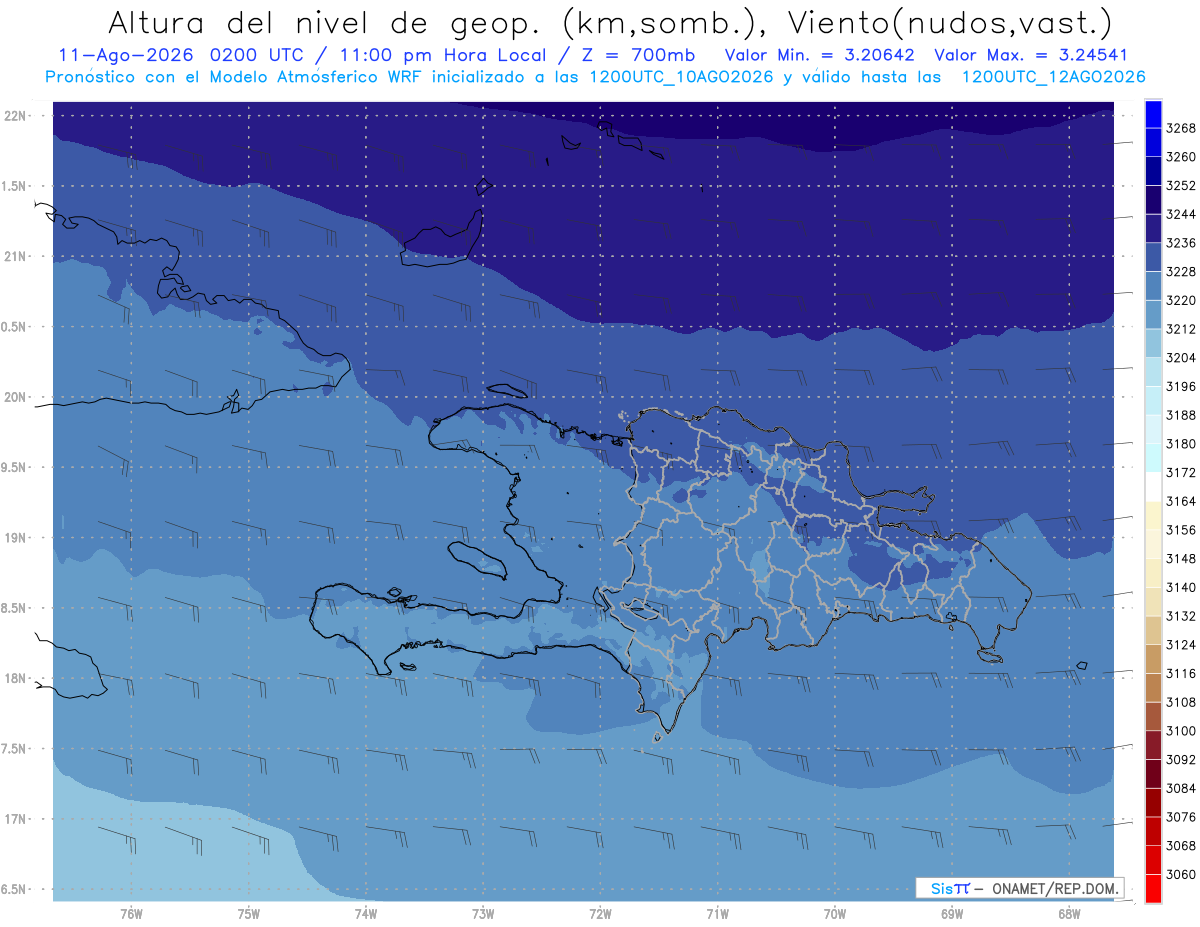
Task: Click the 17N latitude axis label
Action: pos(16,819)
